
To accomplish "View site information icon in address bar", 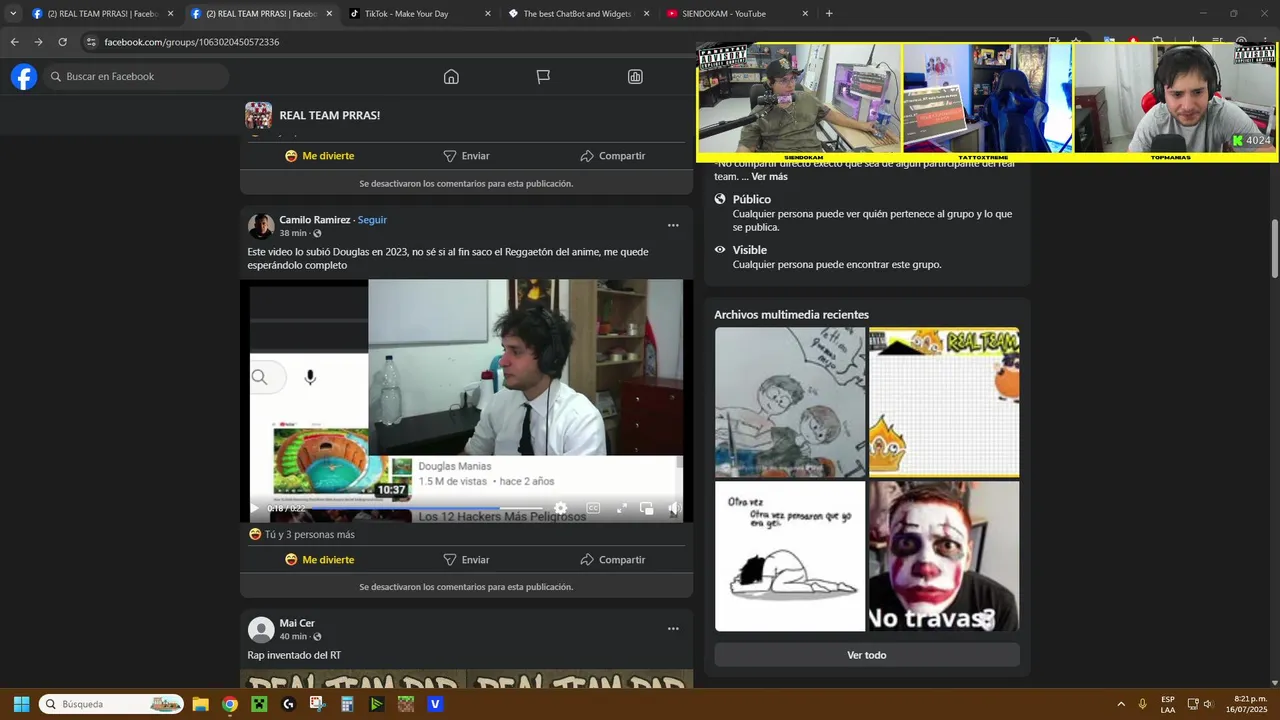I will click(x=91, y=42).
